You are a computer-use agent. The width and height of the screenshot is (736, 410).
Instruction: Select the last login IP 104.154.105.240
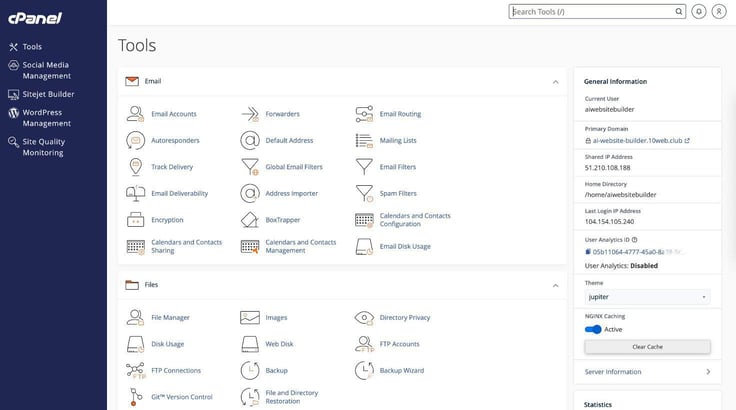pyautogui.click(x=609, y=222)
